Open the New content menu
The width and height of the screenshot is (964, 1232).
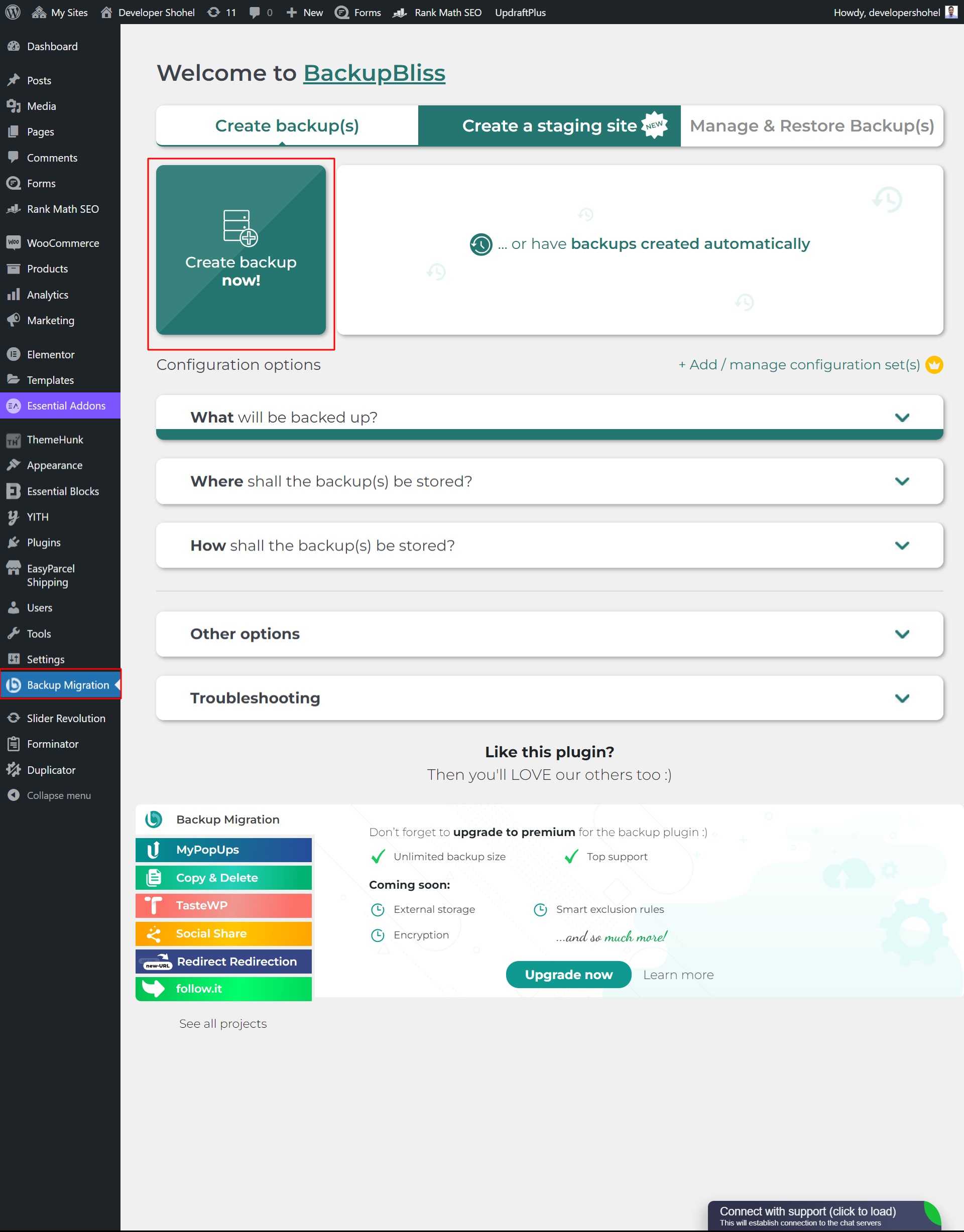pyautogui.click(x=305, y=12)
